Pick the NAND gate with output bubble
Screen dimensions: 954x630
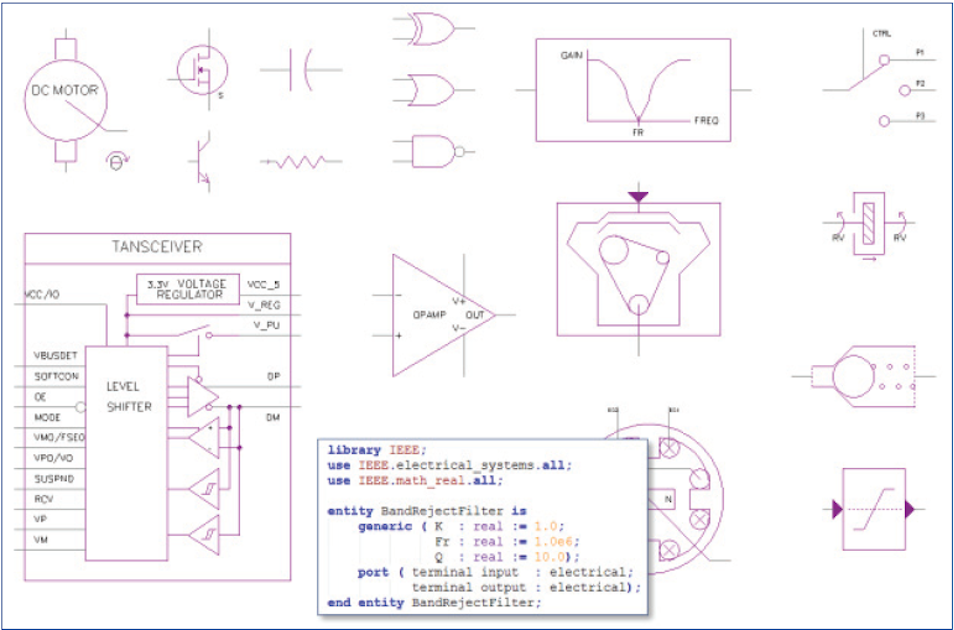coord(432,151)
